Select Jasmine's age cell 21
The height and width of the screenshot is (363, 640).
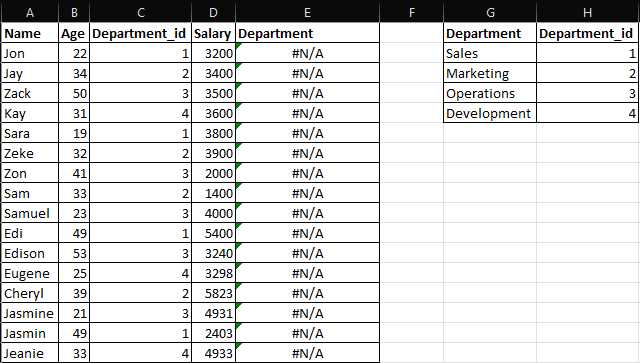pyautogui.click(x=74, y=313)
